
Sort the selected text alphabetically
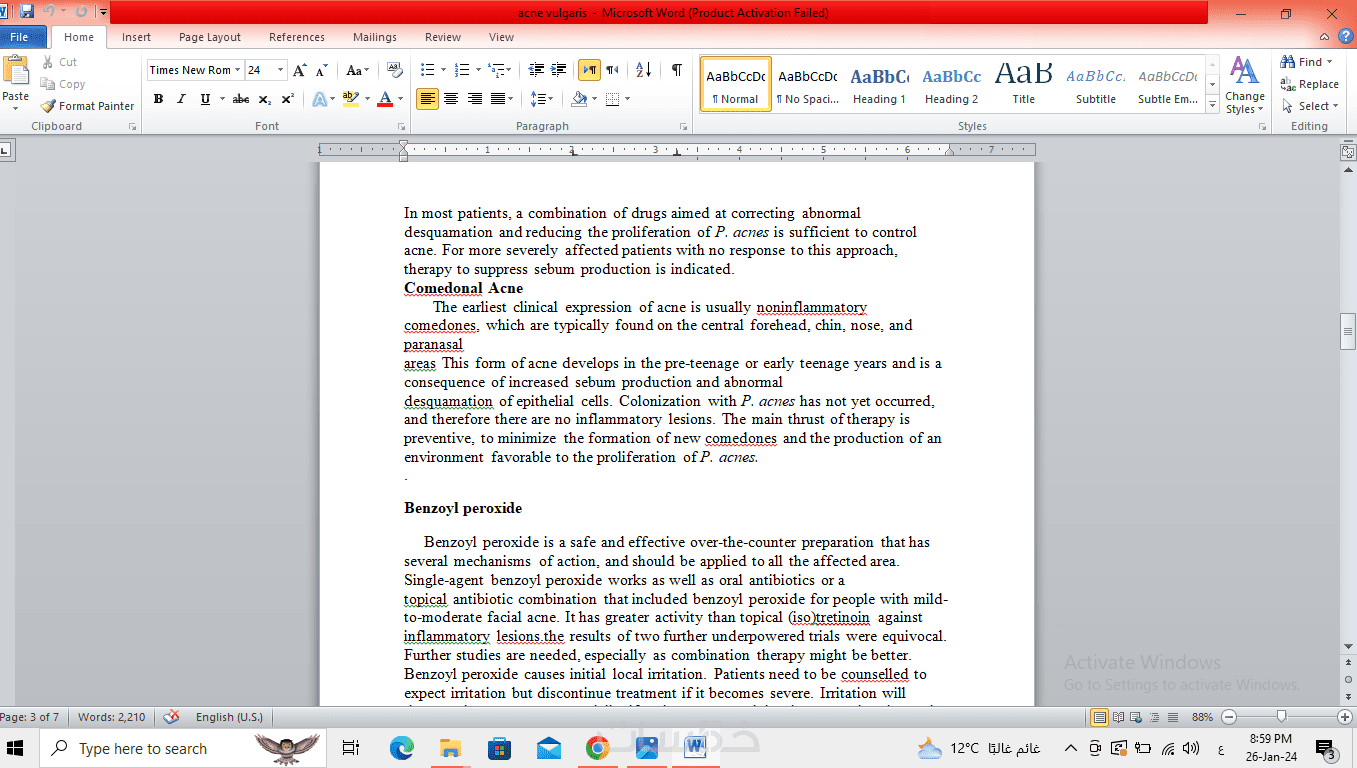click(x=643, y=70)
